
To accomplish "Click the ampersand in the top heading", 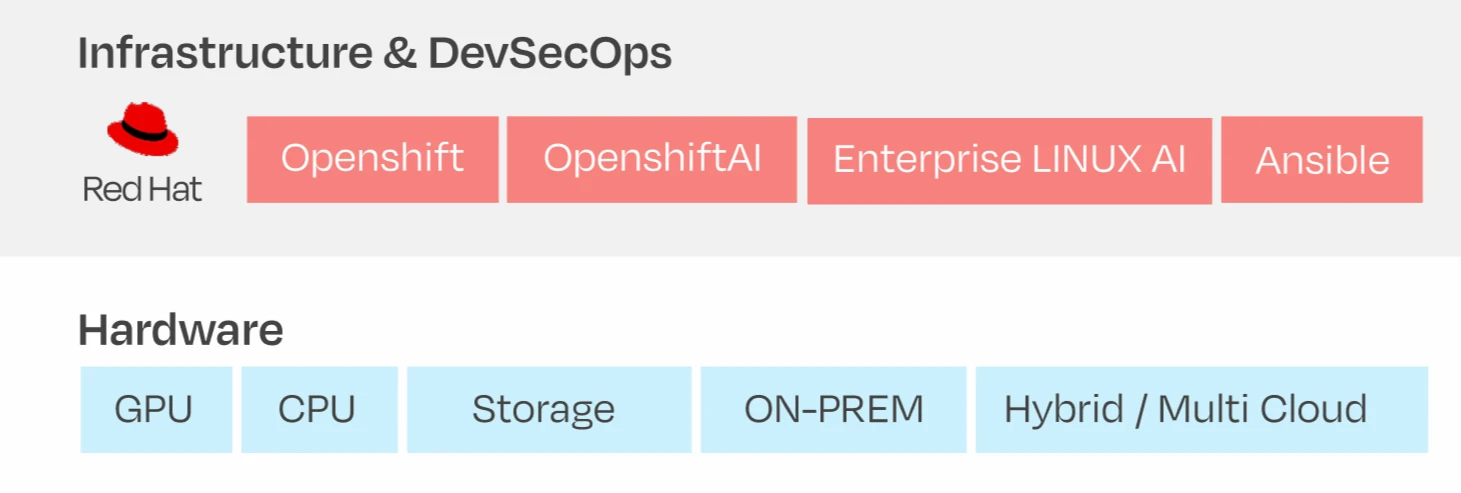I will (x=400, y=54).
